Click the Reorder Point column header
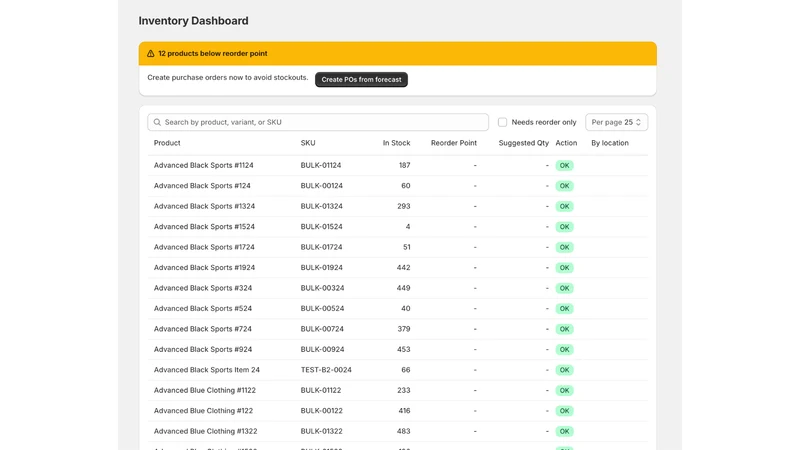 [x=454, y=143]
